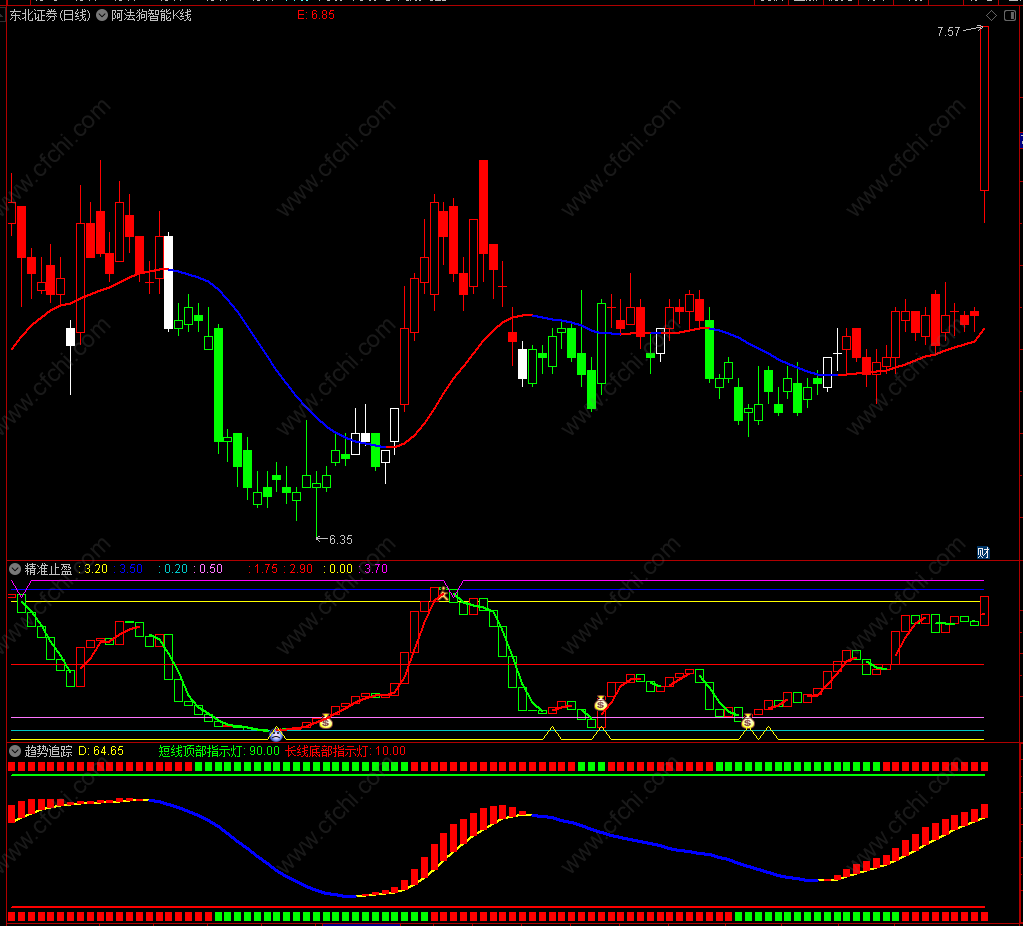Viewport: 1023px width, 926px height.
Task: Click the 精准止盈 indicator label
Action: (x=48, y=569)
